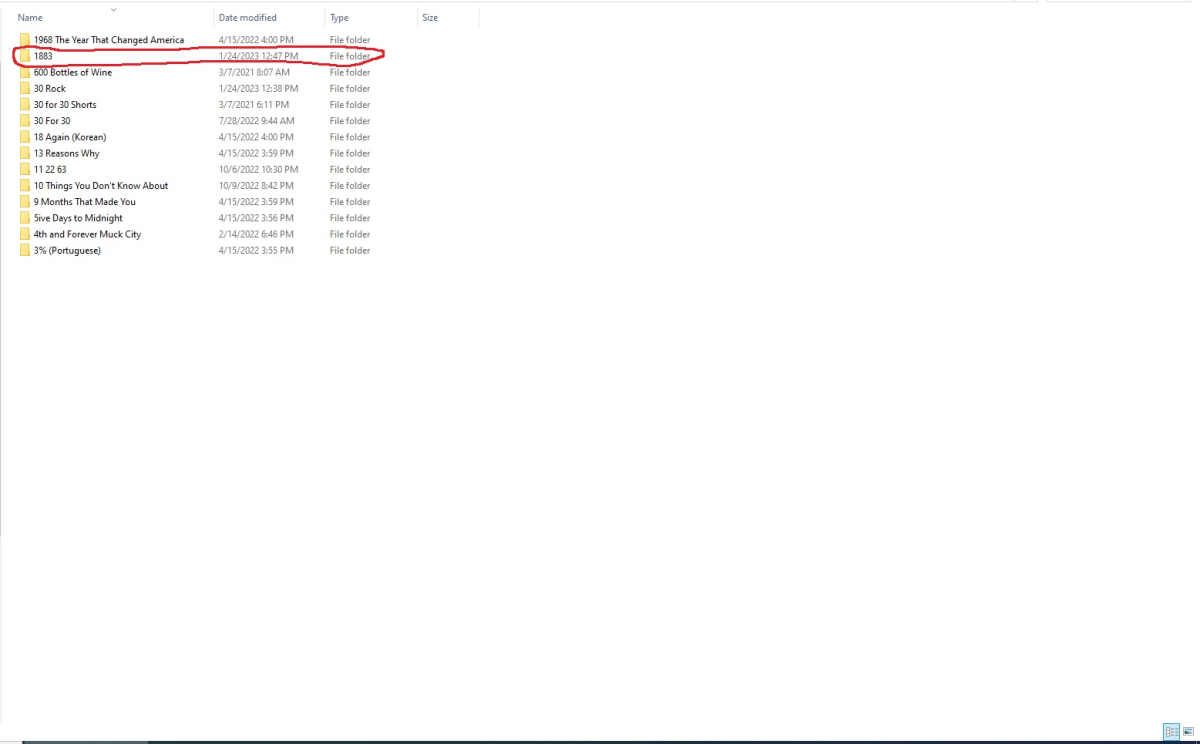Open the 11 22 63 folder icon

click(25, 169)
